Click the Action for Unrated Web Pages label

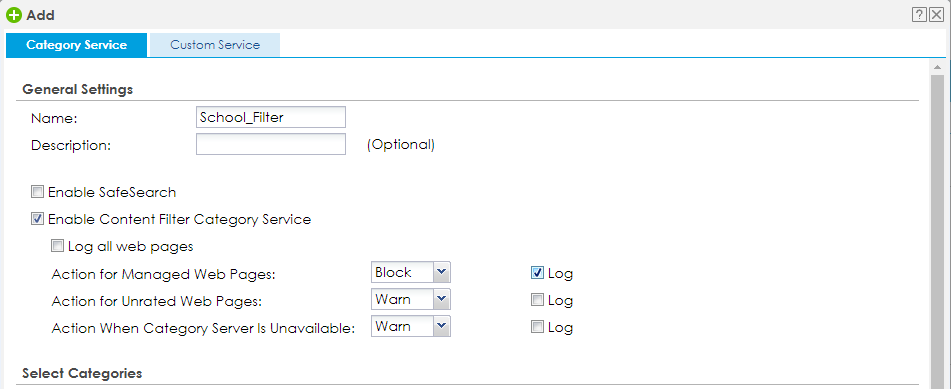(156, 301)
